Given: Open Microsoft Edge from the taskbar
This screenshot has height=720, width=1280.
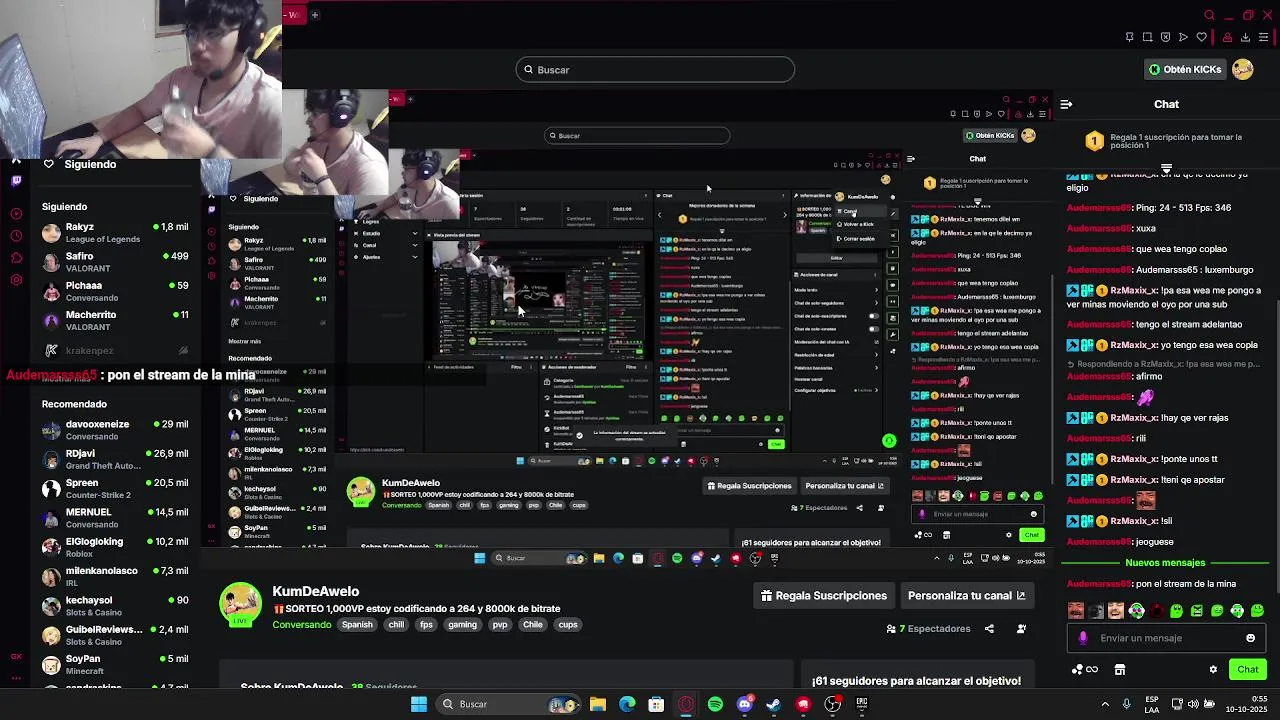Looking at the screenshot, I should click(x=627, y=704).
